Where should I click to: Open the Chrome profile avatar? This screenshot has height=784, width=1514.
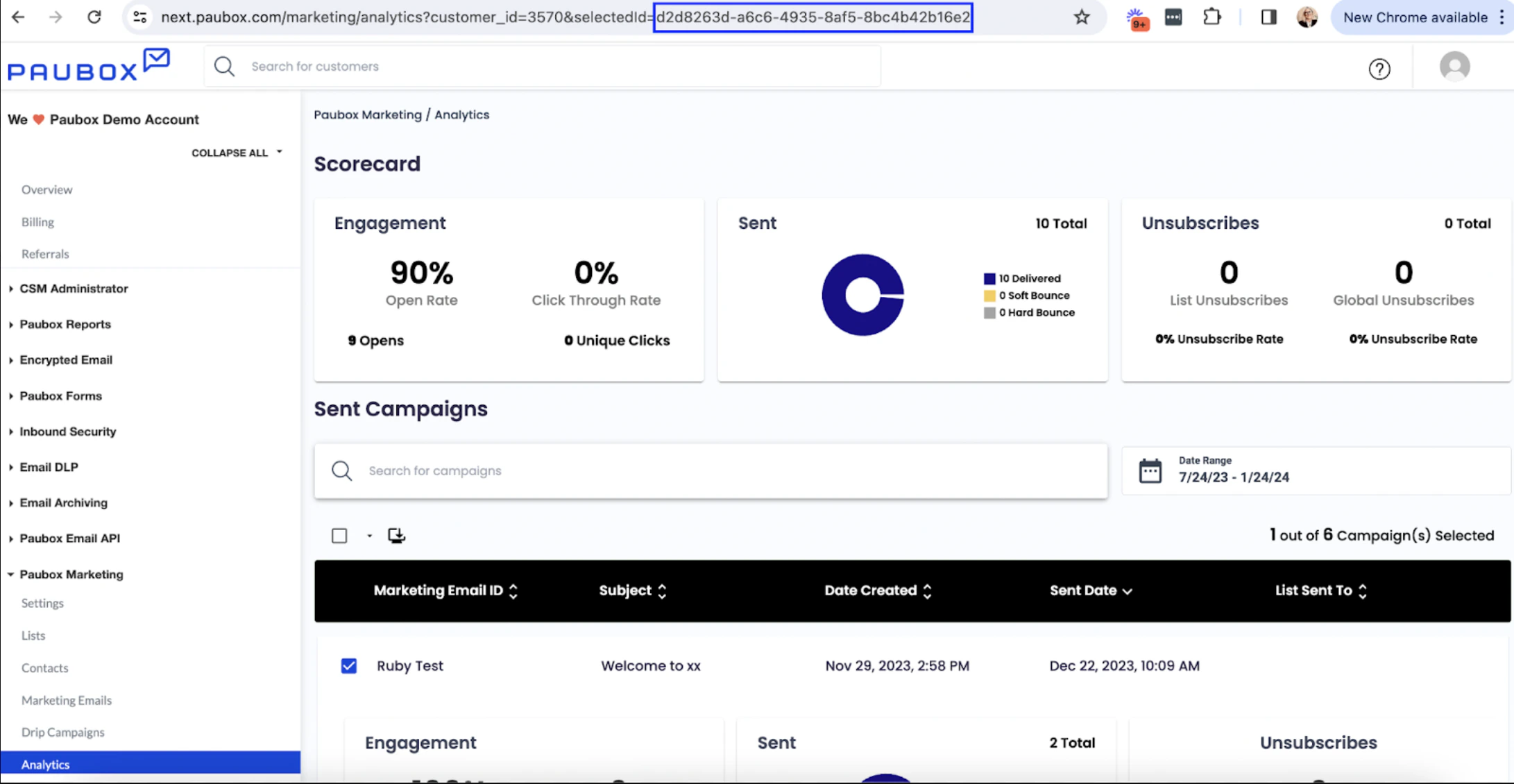pos(1307,17)
